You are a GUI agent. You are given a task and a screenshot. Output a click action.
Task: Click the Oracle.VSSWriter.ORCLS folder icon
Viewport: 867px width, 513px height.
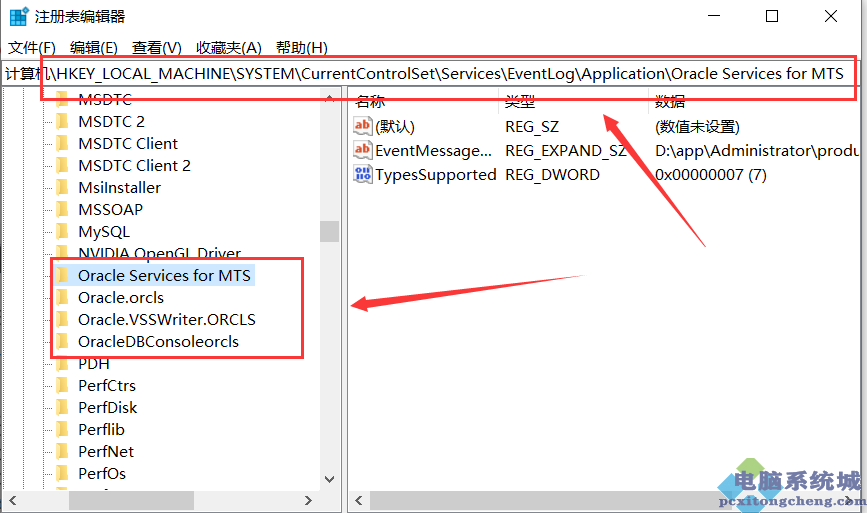pyautogui.click(x=62, y=320)
